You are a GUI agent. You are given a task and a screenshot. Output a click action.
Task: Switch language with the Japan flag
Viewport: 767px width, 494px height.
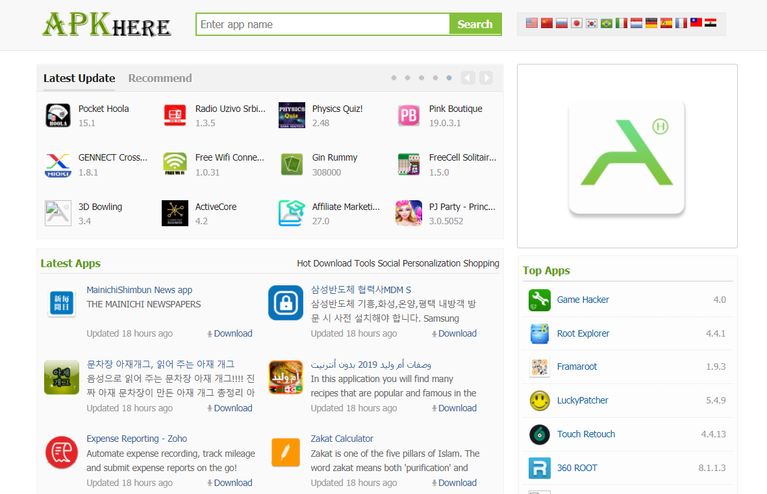(577, 23)
